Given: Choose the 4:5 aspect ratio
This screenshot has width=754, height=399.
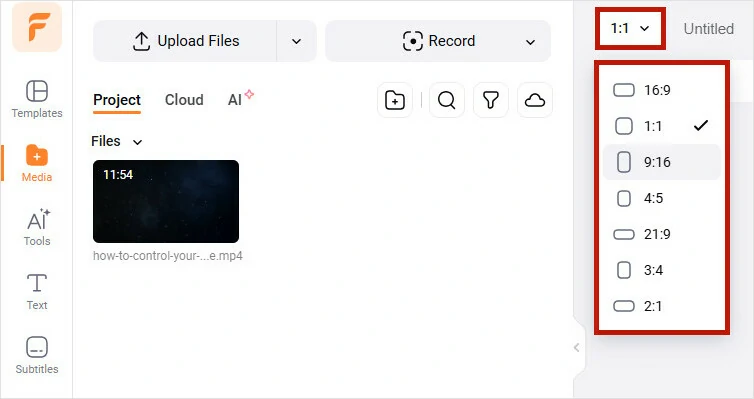Looking at the screenshot, I should point(661,198).
